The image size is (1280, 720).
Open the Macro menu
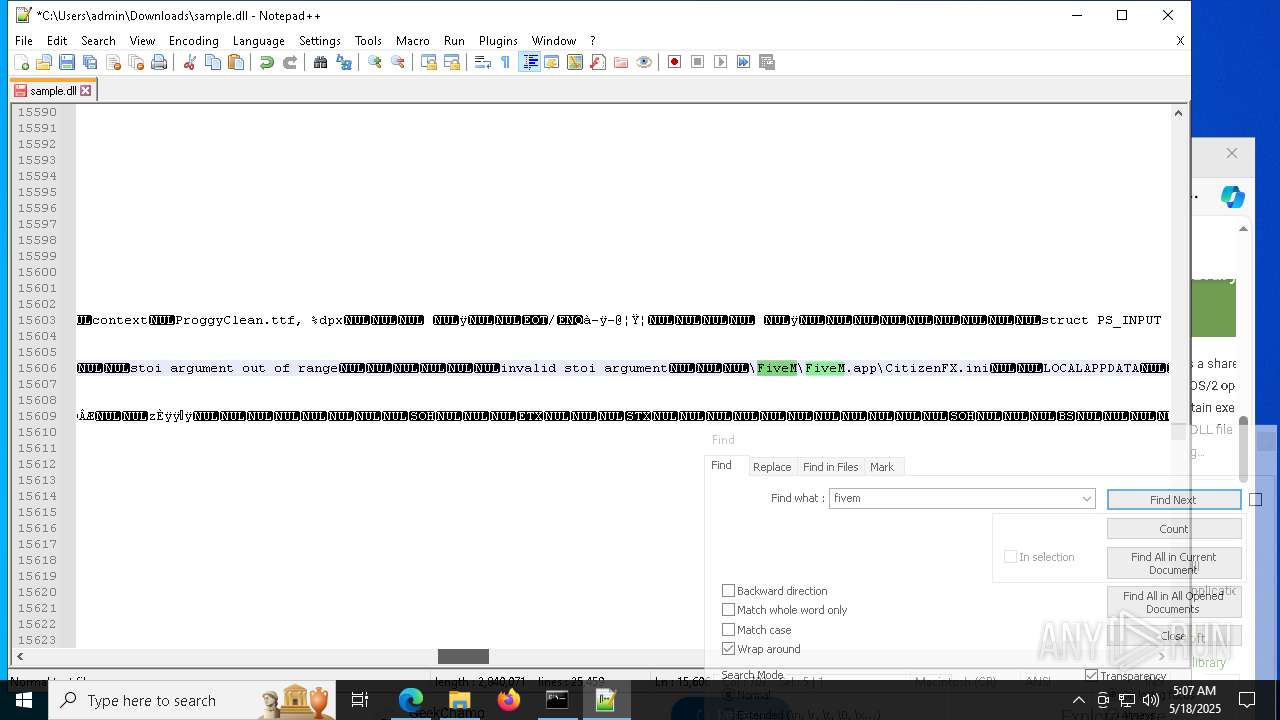tap(413, 41)
